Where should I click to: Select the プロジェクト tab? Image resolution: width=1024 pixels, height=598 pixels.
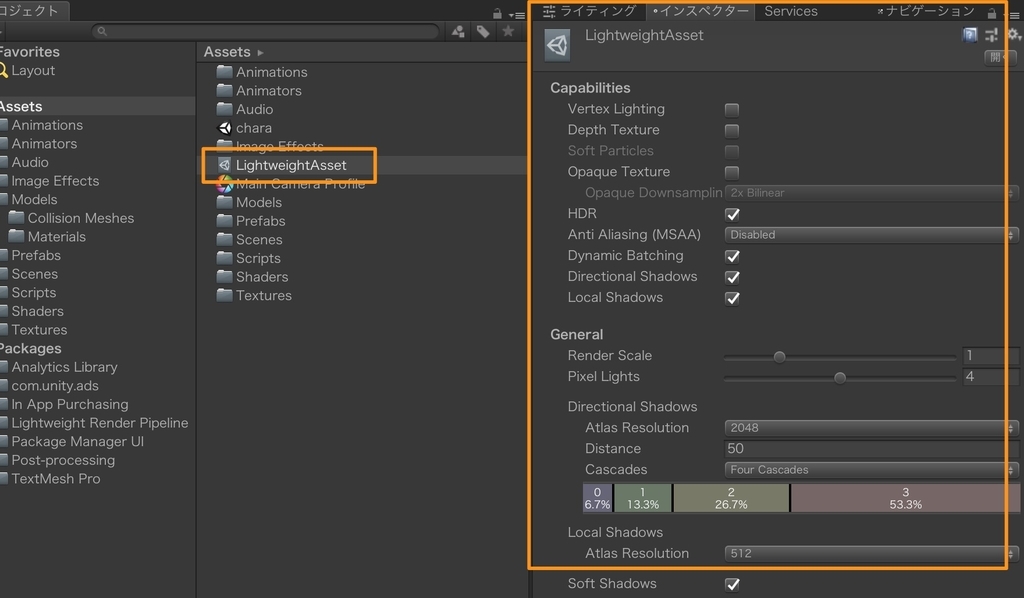point(33,10)
